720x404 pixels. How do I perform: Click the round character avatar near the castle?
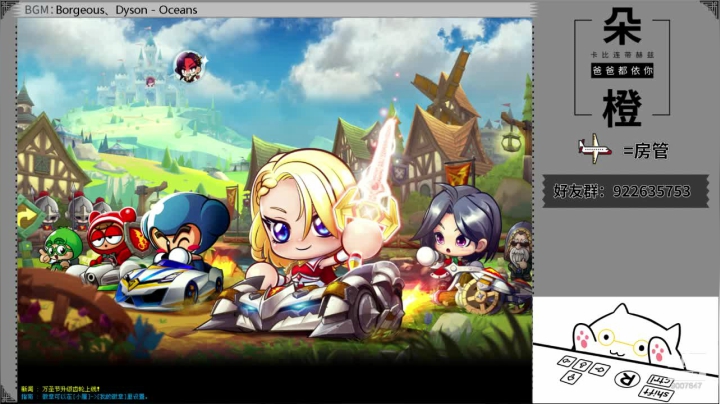[x=189, y=67]
